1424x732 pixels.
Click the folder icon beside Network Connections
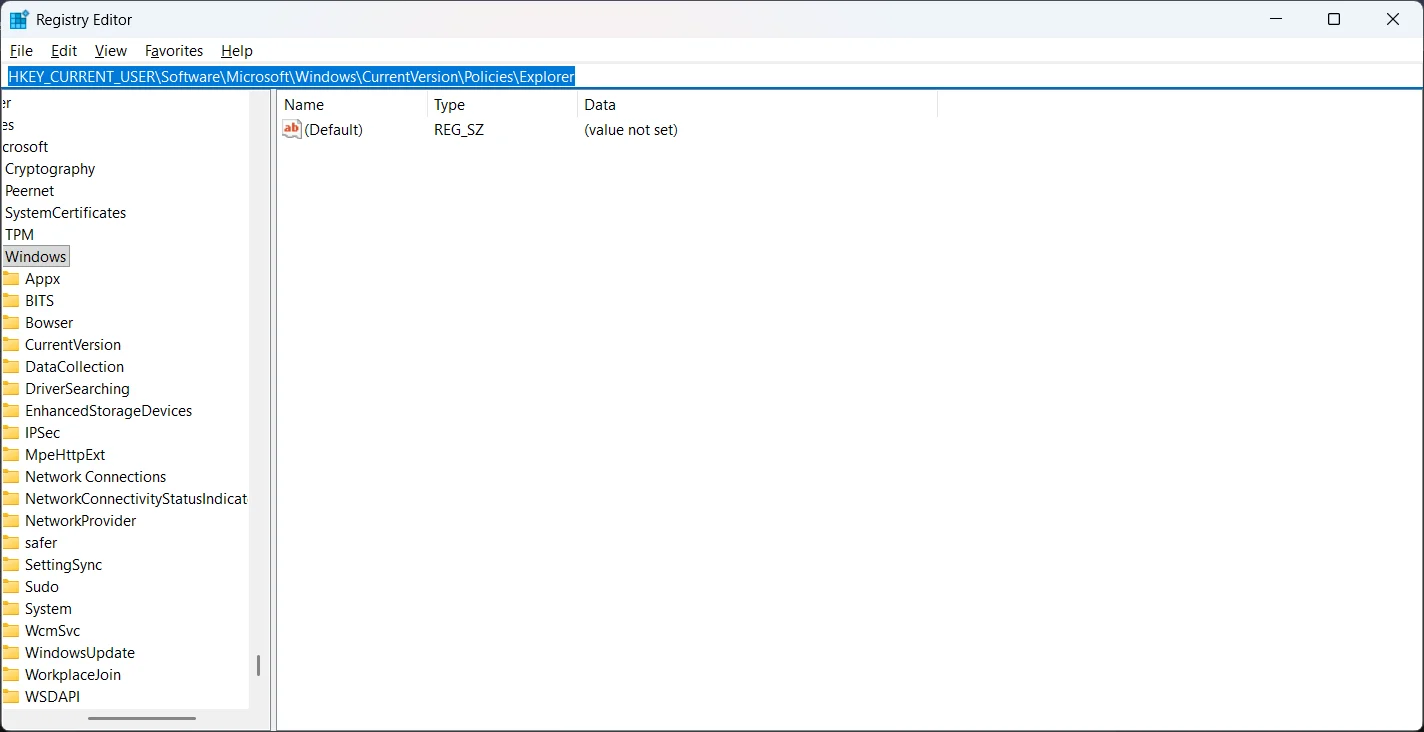[11, 476]
